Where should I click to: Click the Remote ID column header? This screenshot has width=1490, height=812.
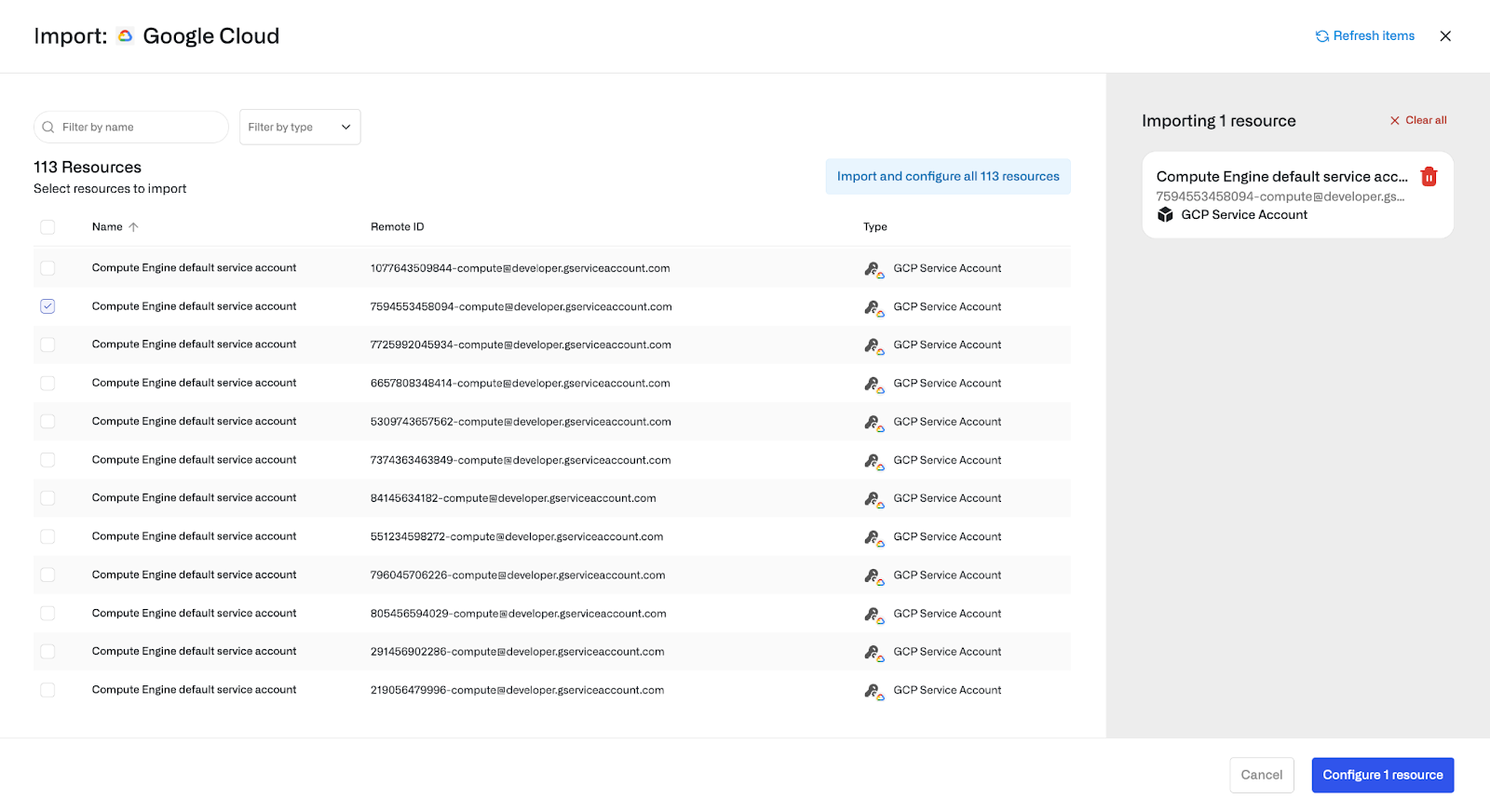pyautogui.click(x=397, y=227)
